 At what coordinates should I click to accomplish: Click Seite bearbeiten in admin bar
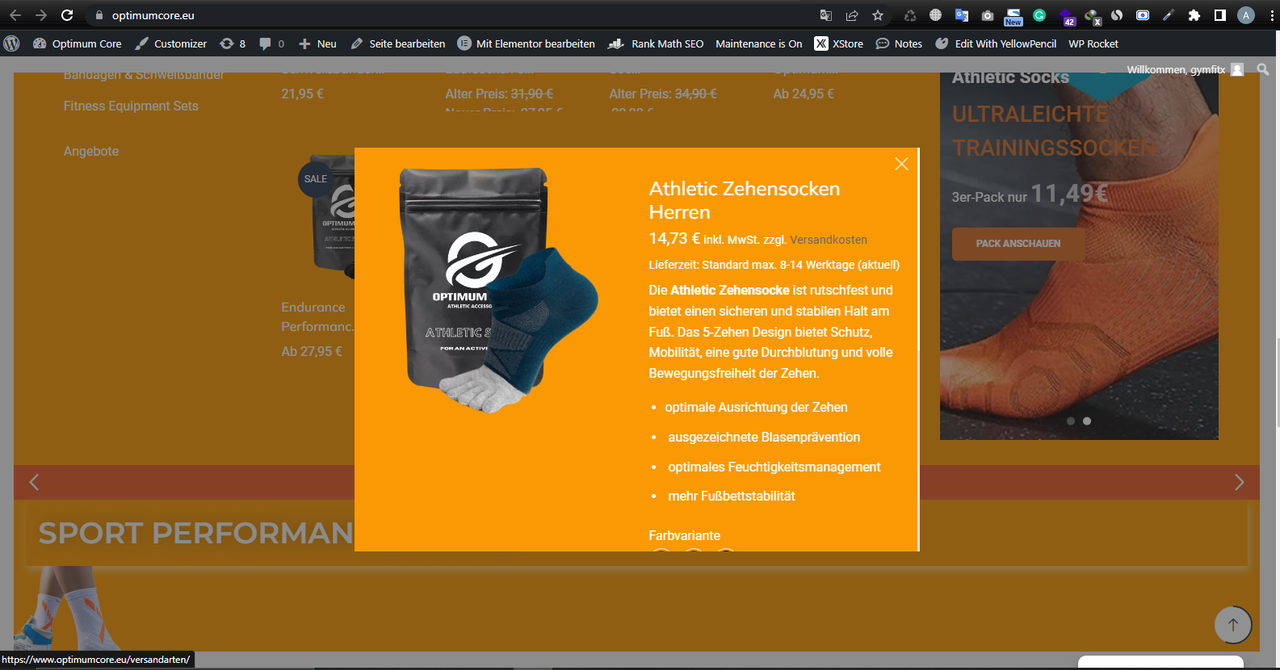click(398, 43)
